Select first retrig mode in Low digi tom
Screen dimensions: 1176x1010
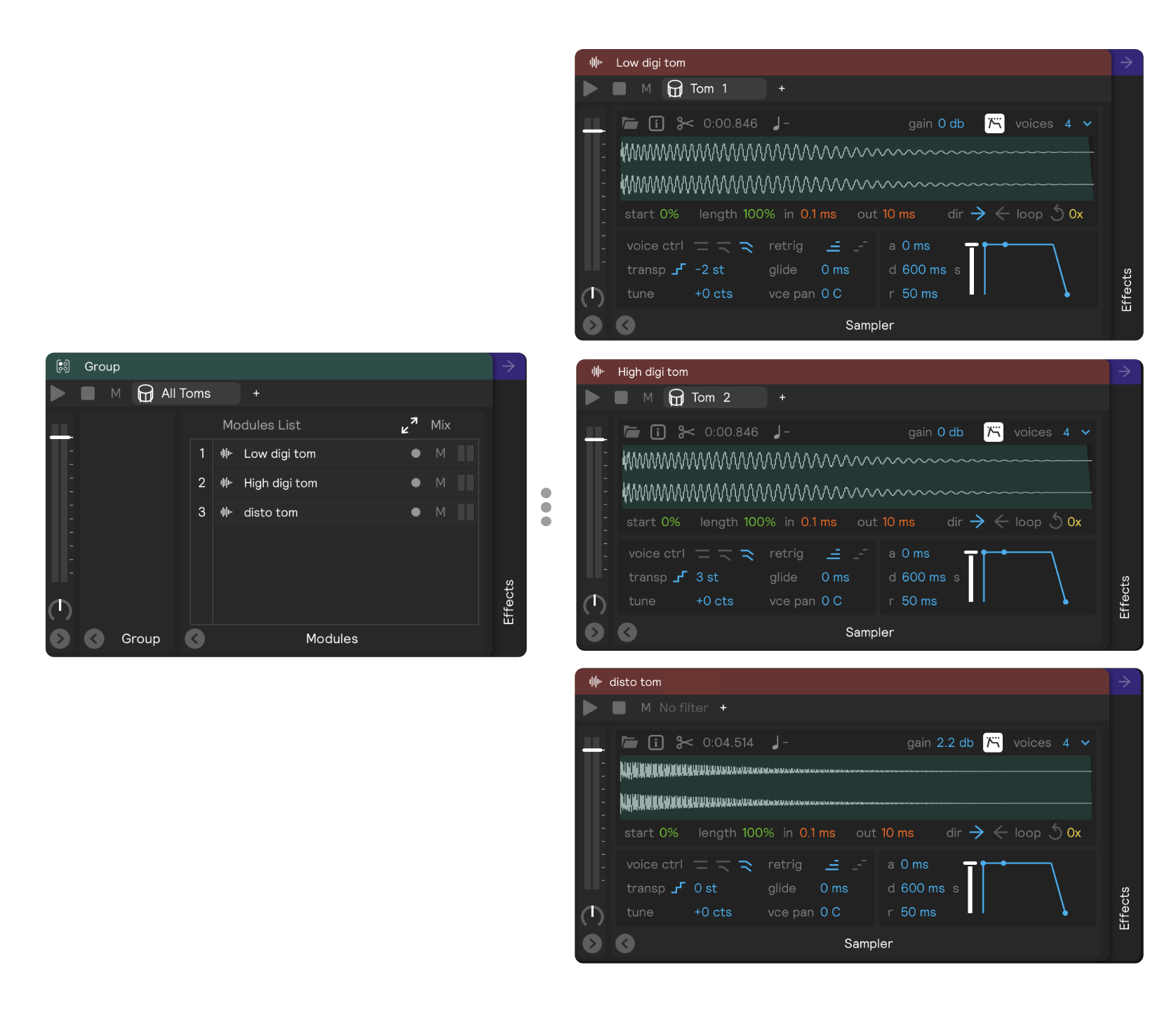point(834,246)
